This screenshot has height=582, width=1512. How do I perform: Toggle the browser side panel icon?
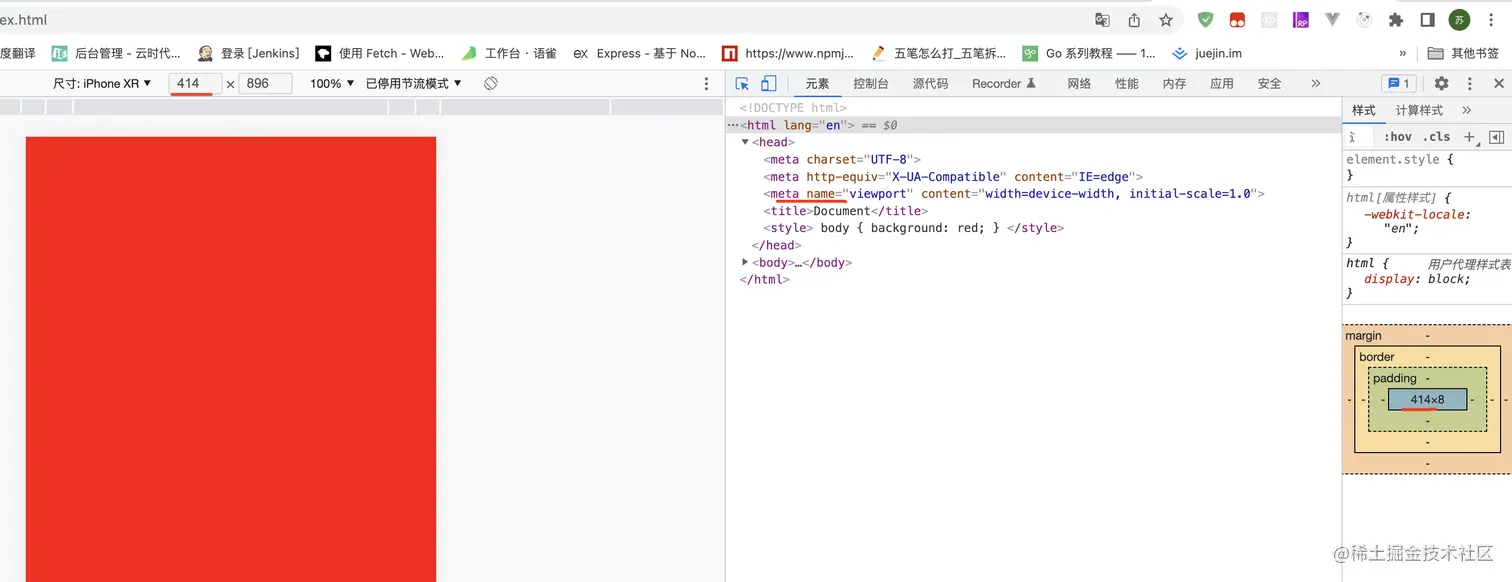click(x=1428, y=20)
